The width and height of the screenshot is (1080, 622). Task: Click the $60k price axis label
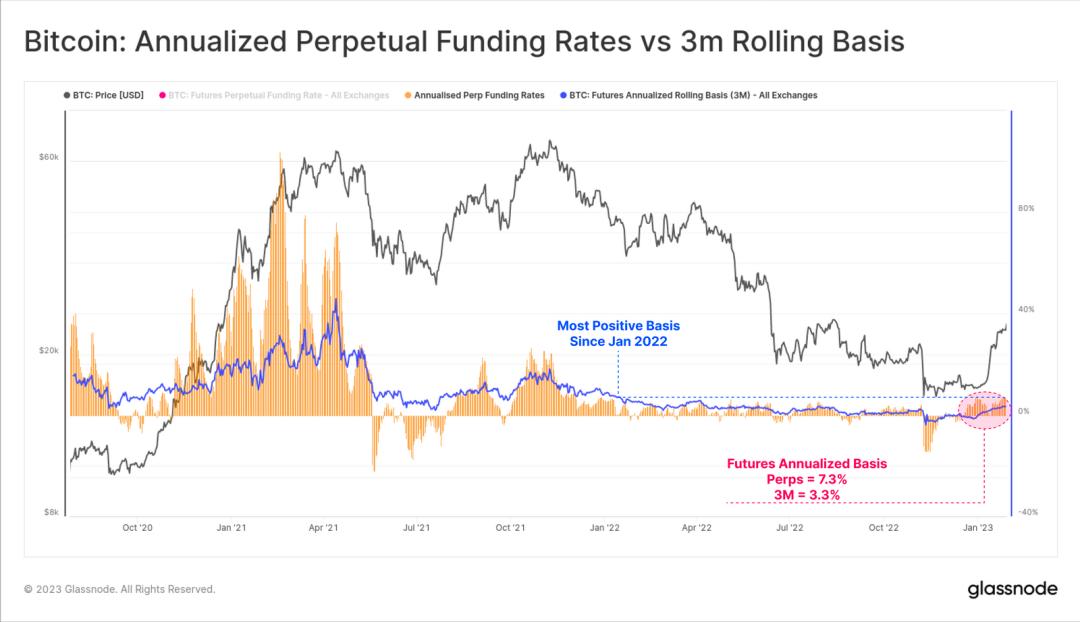[49, 158]
